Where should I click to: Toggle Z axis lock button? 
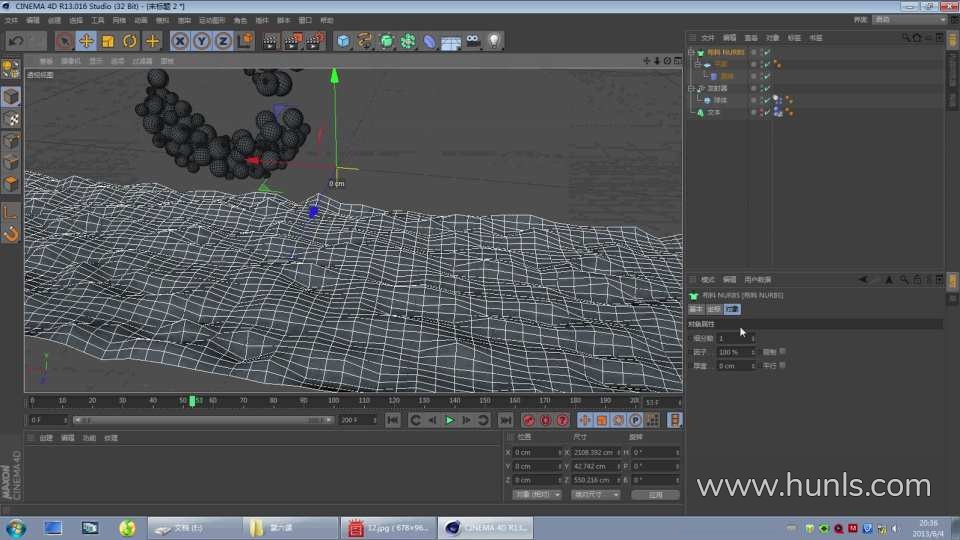click(x=222, y=41)
